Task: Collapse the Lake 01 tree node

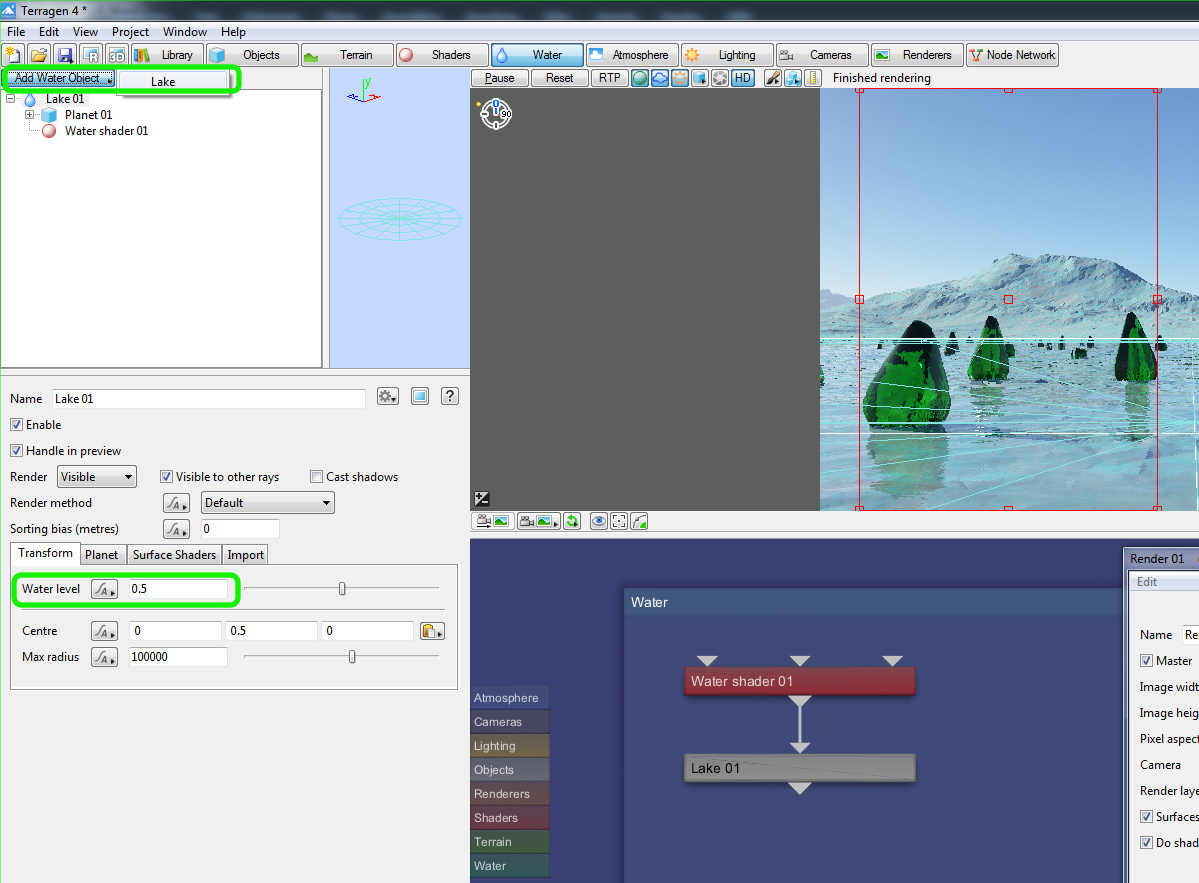Action: coord(10,99)
